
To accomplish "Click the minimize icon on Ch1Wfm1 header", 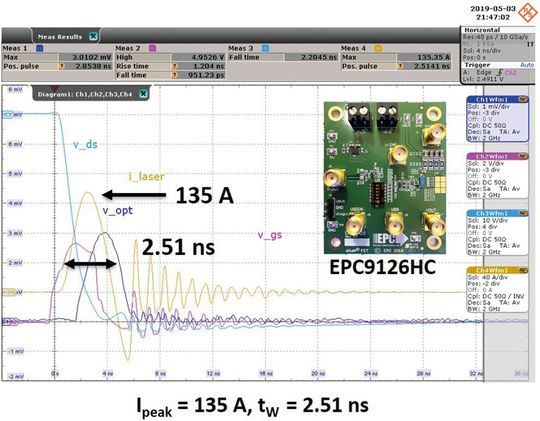I will [522, 100].
